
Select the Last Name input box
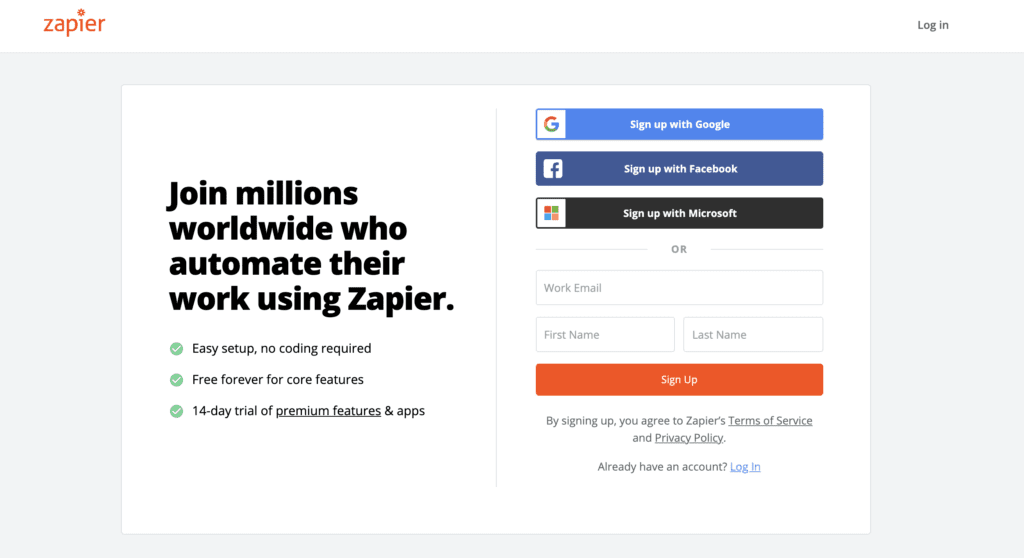pos(753,335)
